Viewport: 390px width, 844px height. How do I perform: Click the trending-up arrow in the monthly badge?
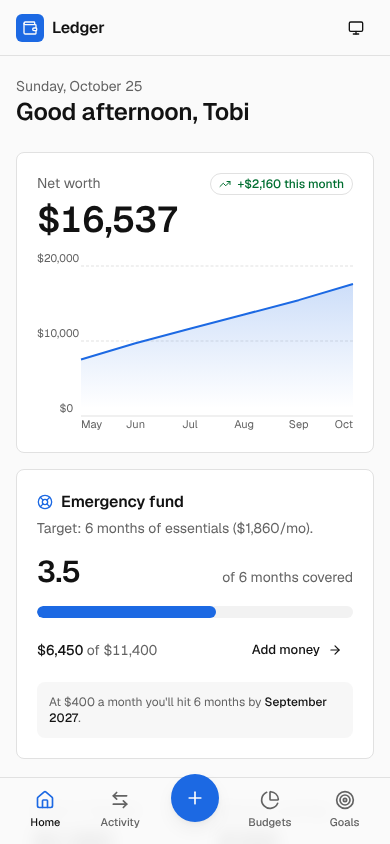point(225,184)
